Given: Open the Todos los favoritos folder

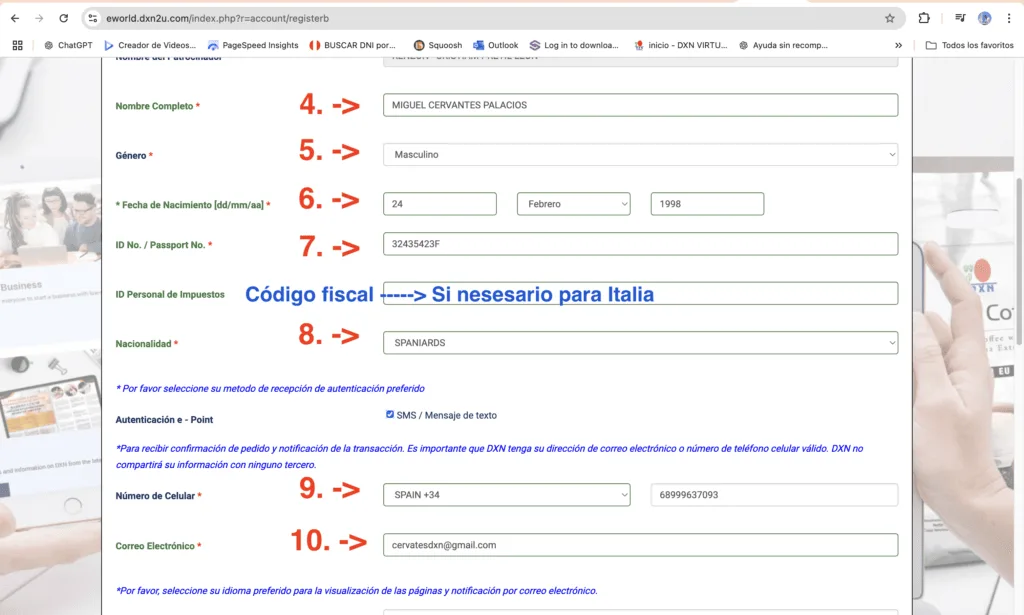Looking at the screenshot, I should click(x=969, y=45).
